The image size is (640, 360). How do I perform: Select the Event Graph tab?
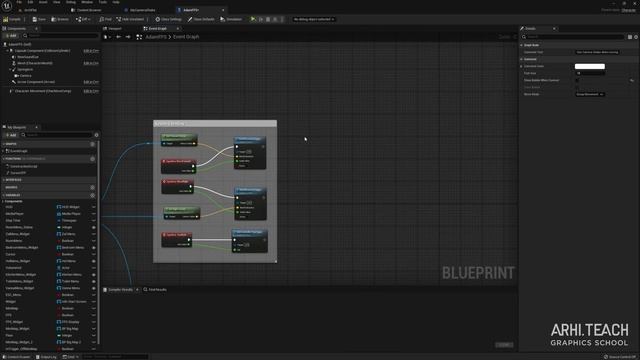coord(158,29)
